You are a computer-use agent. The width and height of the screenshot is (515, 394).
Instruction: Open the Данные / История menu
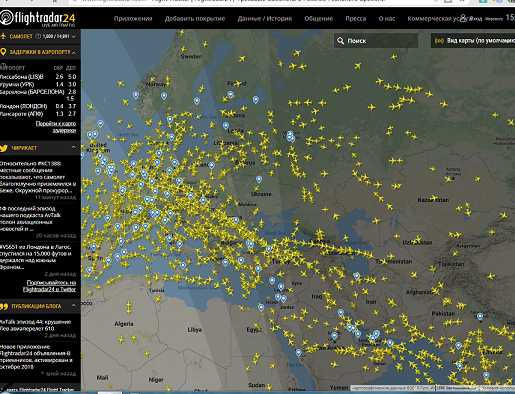pyautogui.click(x=265, y=19)
